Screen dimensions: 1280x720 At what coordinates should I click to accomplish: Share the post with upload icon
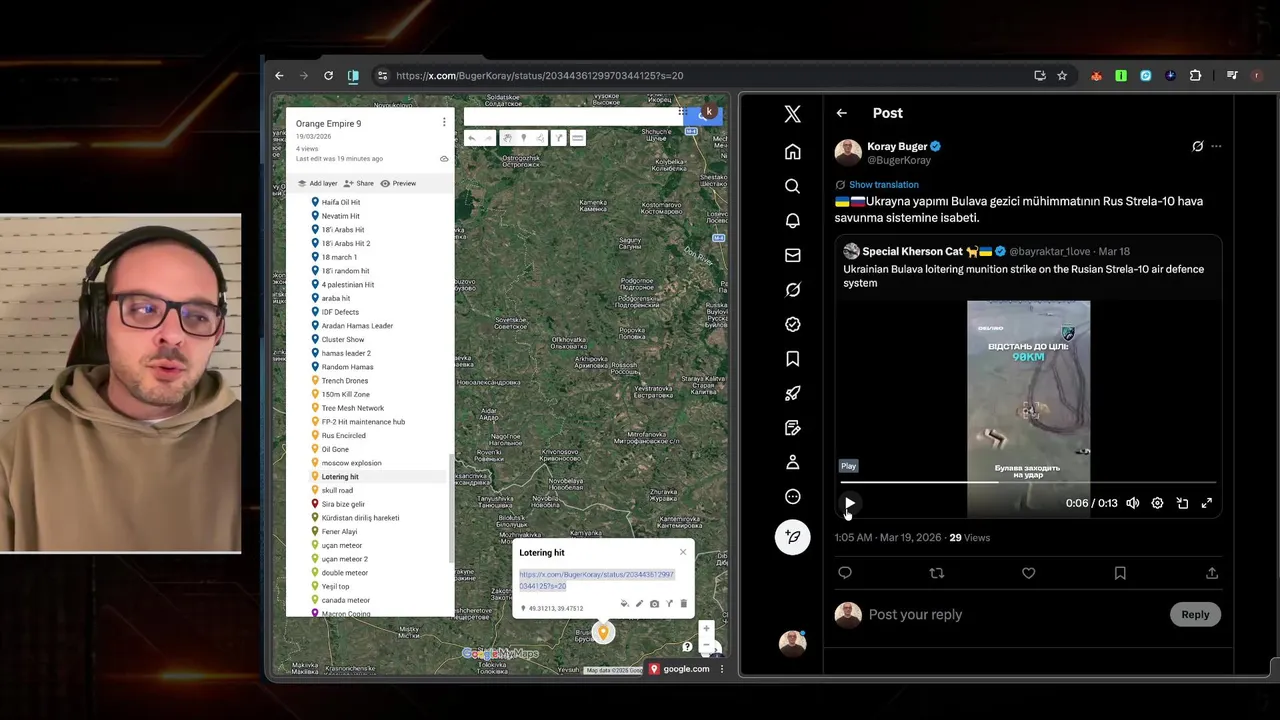pos(1211,573)
